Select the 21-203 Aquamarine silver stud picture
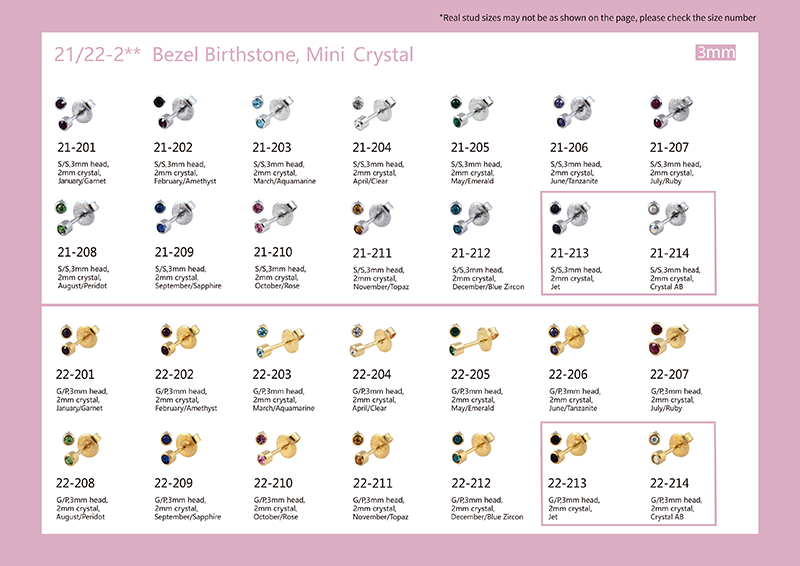The width and height of the screenshot is (800, 566). coord(271,113)
